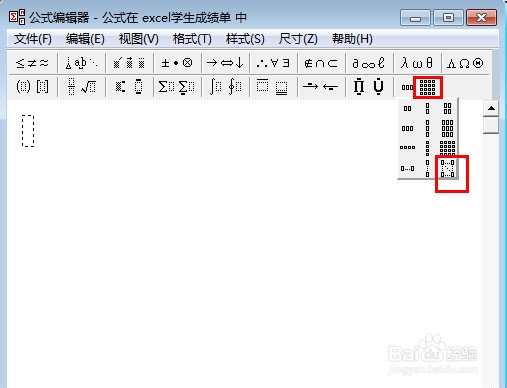Open the set theory symbols palette (∉∩⊂)
507x388 pixels.
(321, 63)
